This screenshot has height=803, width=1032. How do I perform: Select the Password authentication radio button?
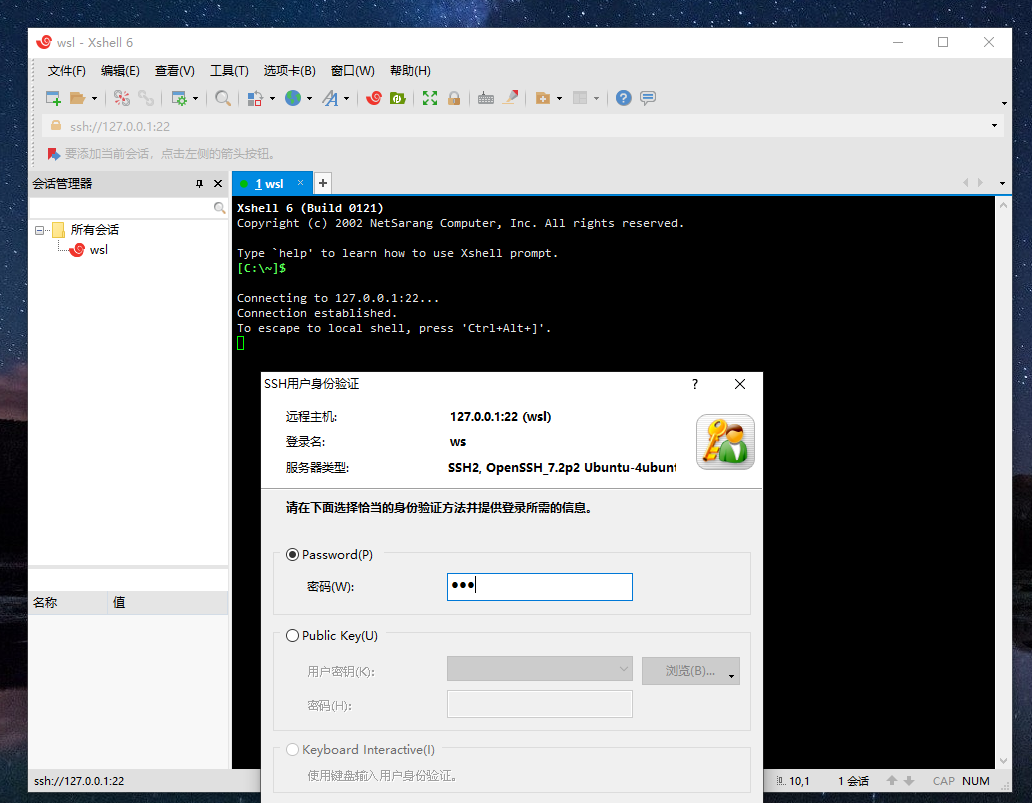(x=292, y=555)
